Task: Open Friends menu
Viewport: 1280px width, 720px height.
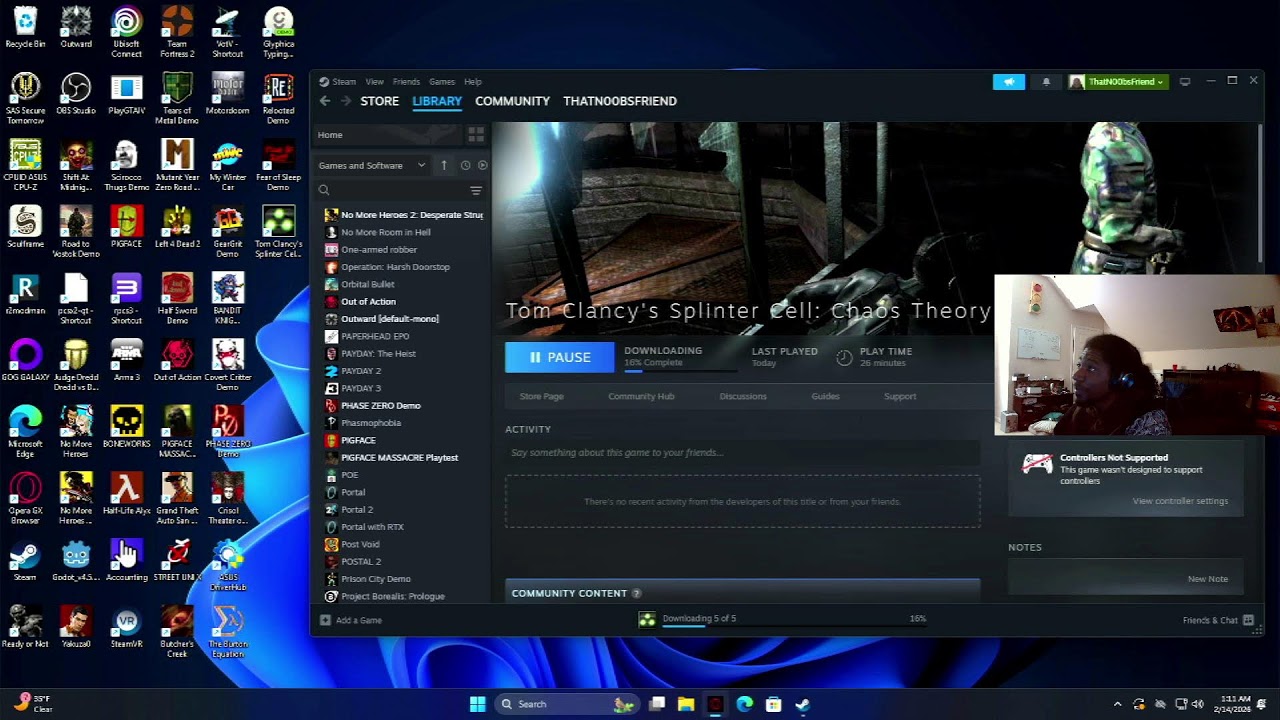Action: click(x=406, y=82)
